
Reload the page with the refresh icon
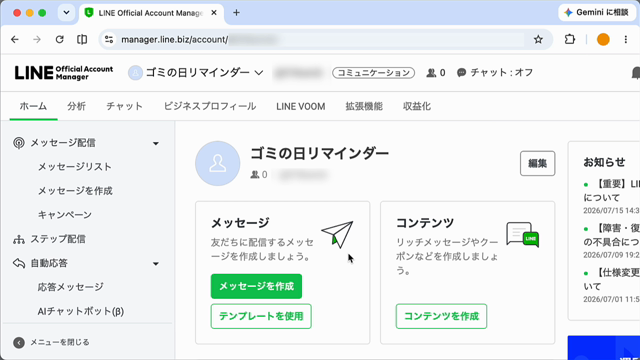pyautogui.click(x=60, y=40)
